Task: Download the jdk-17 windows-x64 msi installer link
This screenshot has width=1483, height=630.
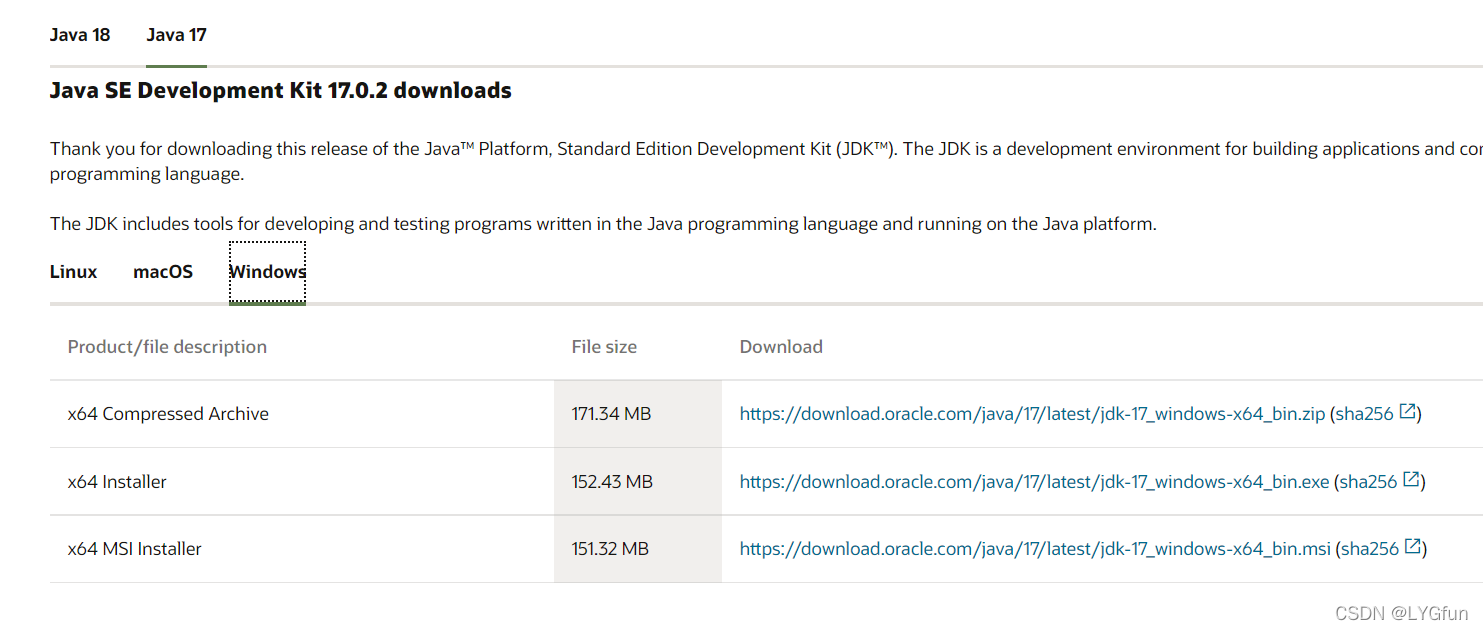Action: click(1035, 549)
